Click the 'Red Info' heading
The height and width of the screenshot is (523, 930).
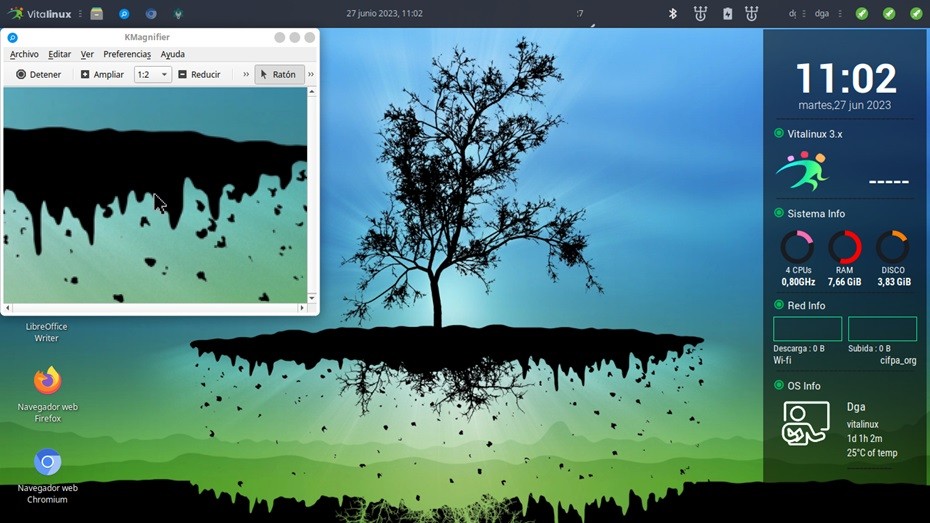[x=806, y=306]
